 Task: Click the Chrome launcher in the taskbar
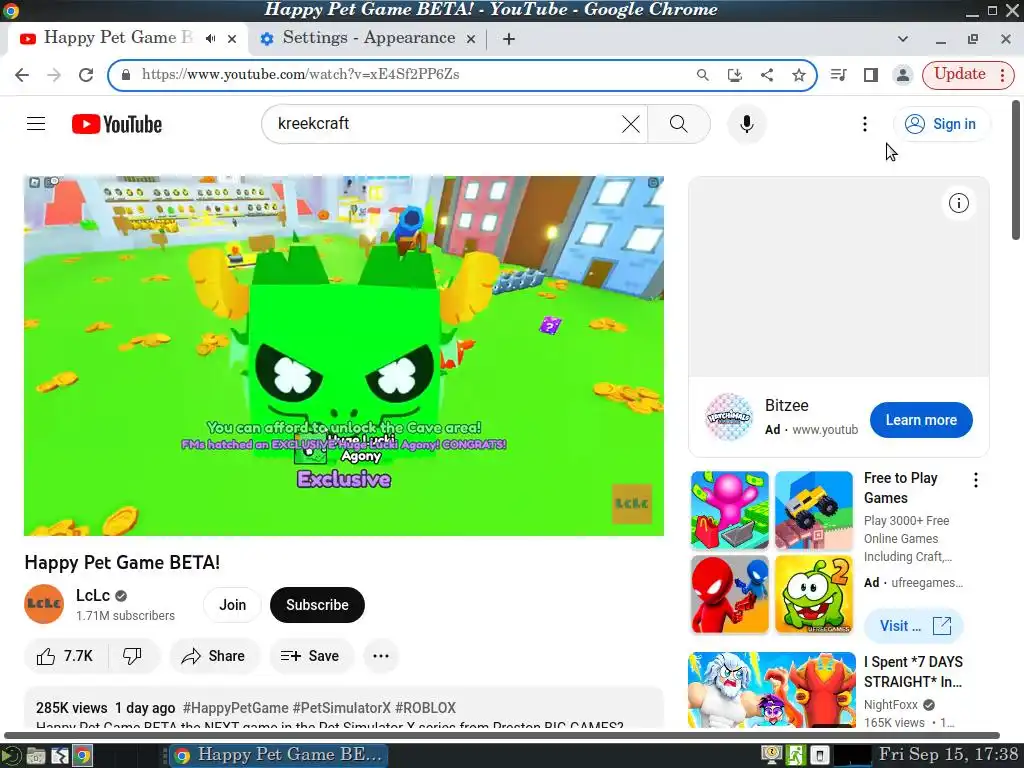(82, 756)
